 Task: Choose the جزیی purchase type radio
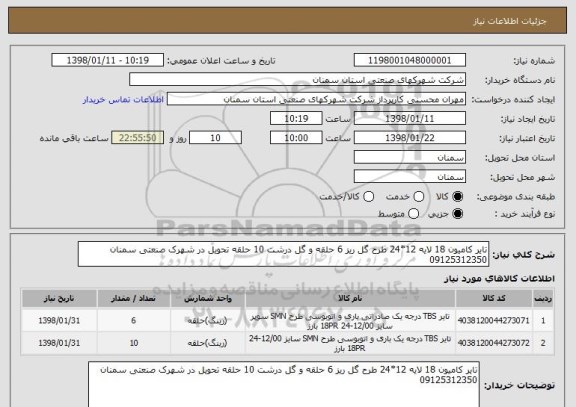[457, 214]
